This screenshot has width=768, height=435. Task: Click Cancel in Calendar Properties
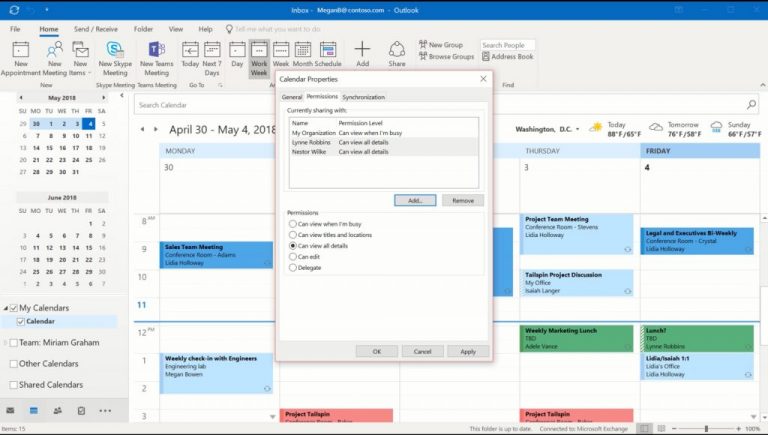[x=422, y=351]
